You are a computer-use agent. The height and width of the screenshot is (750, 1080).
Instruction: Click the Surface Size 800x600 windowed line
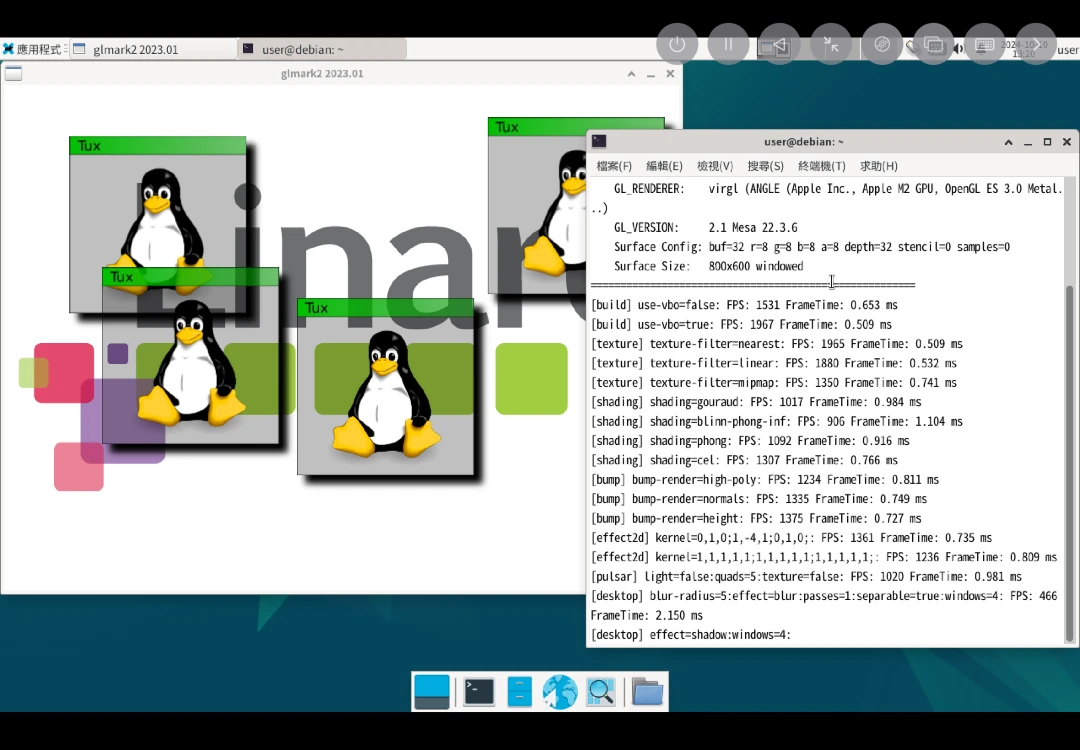(708, 266)
